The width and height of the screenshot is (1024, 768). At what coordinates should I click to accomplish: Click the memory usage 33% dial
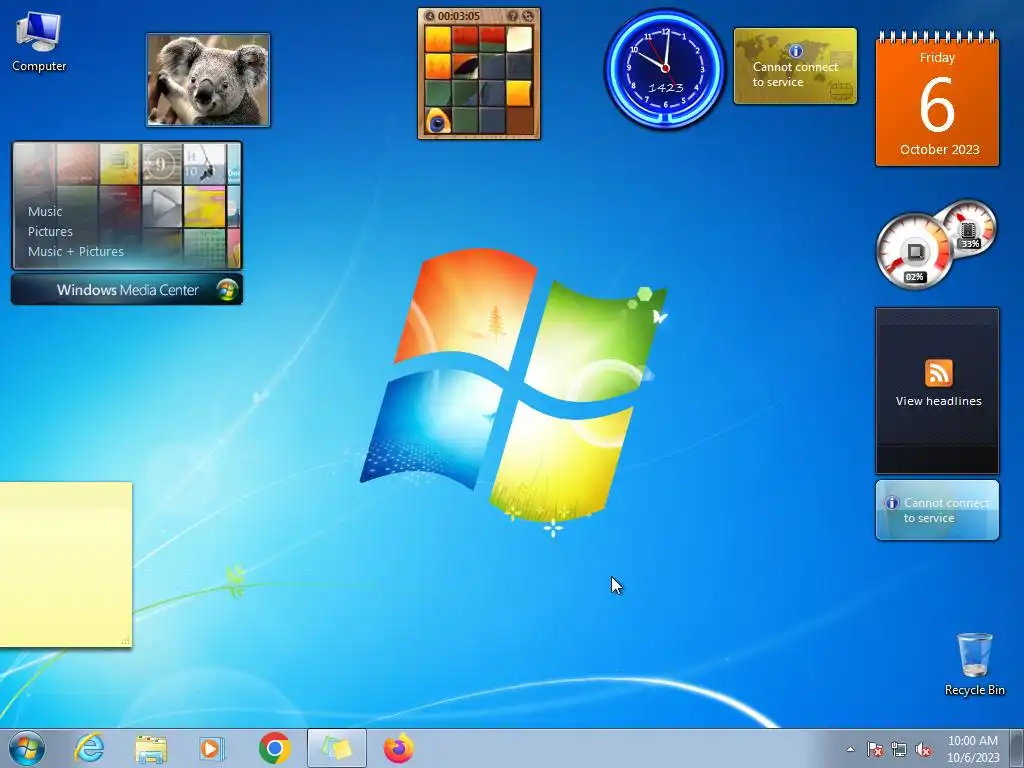pos(968,229)
